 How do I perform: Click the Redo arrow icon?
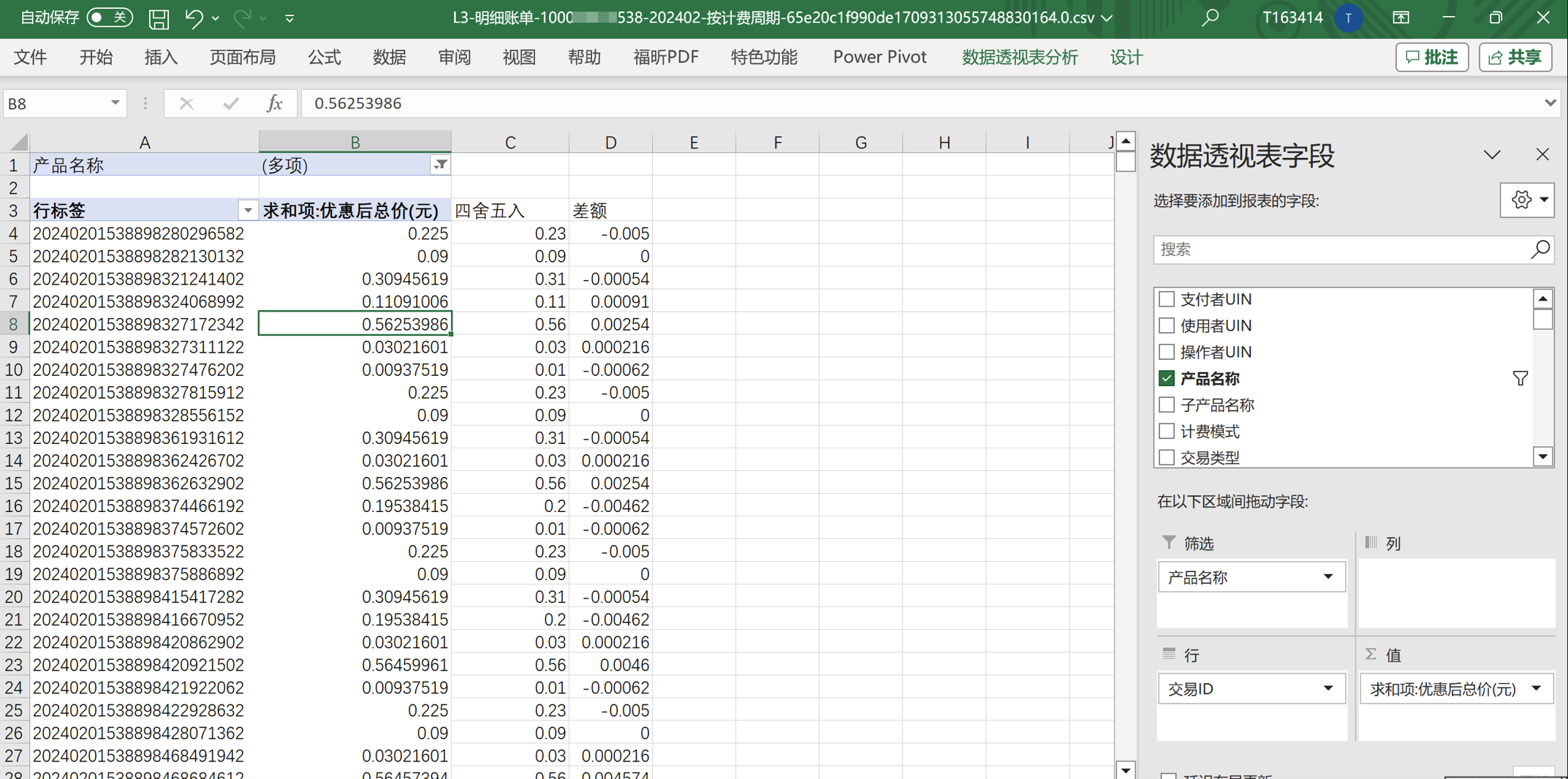[242, 18]
